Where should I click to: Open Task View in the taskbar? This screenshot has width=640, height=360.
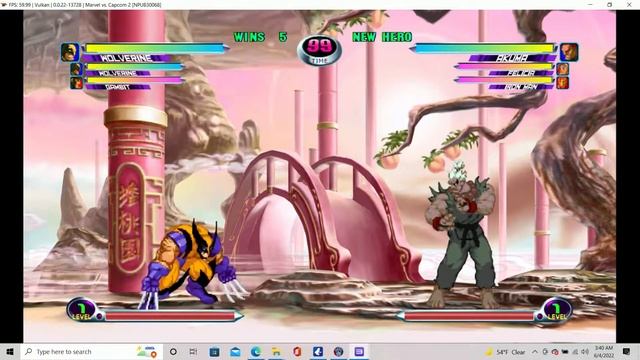pyautogui.click(x=193, y=351)
